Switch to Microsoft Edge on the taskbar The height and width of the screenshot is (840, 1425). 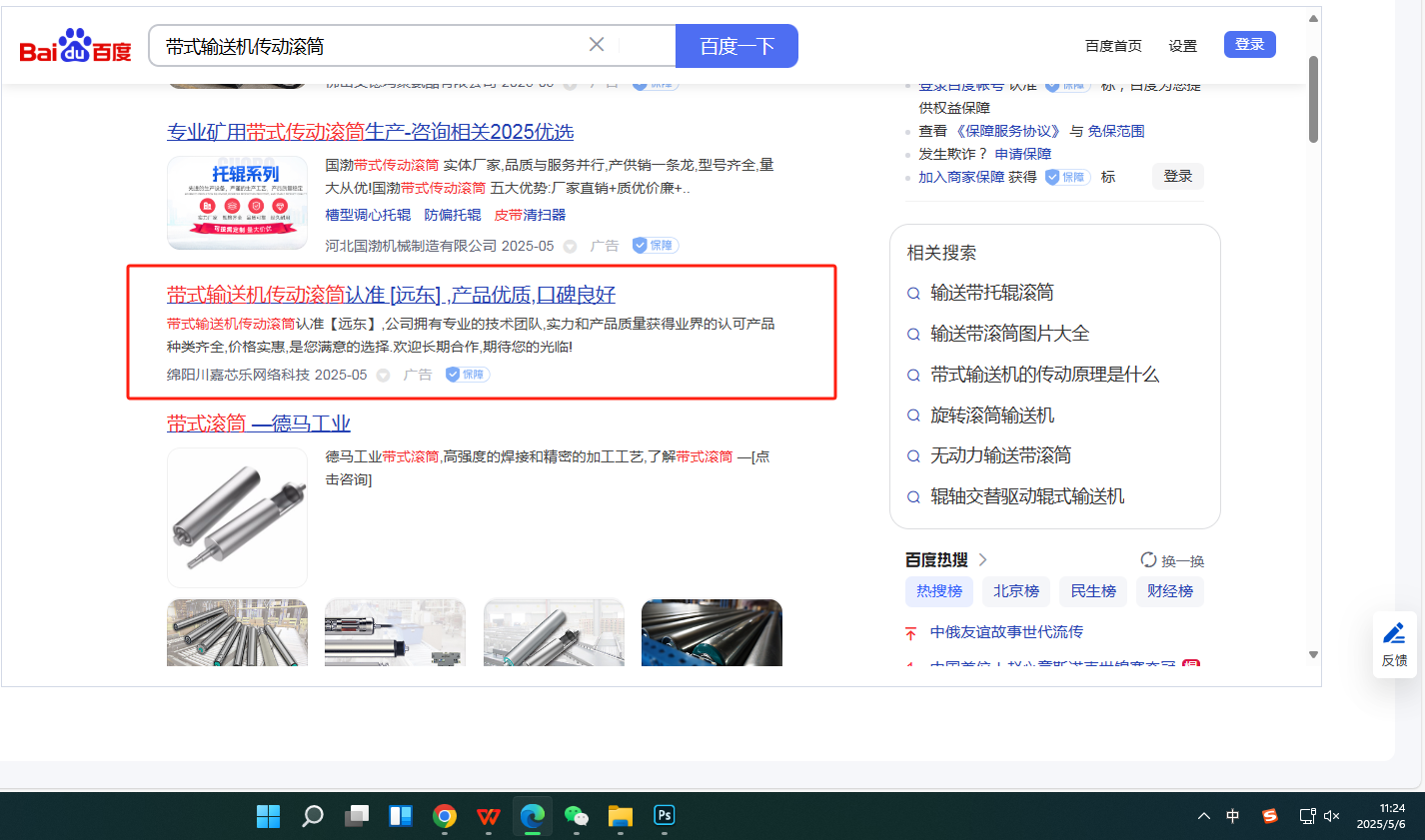(x=533, y=816)
